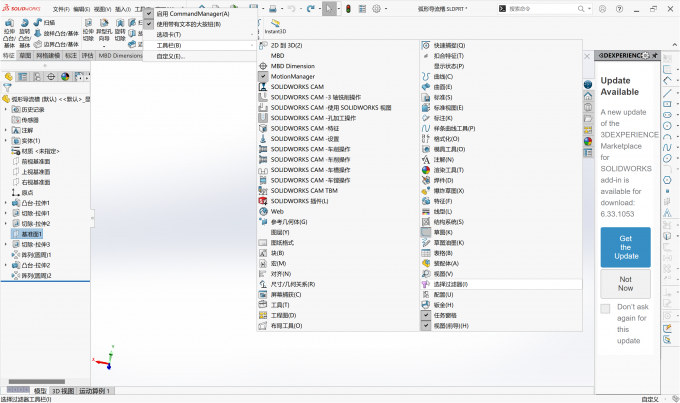Screen dimensions: 680x403
Task: Click the 3DEXPERIENCE globe task pane icon
Action: pos(588,85)
